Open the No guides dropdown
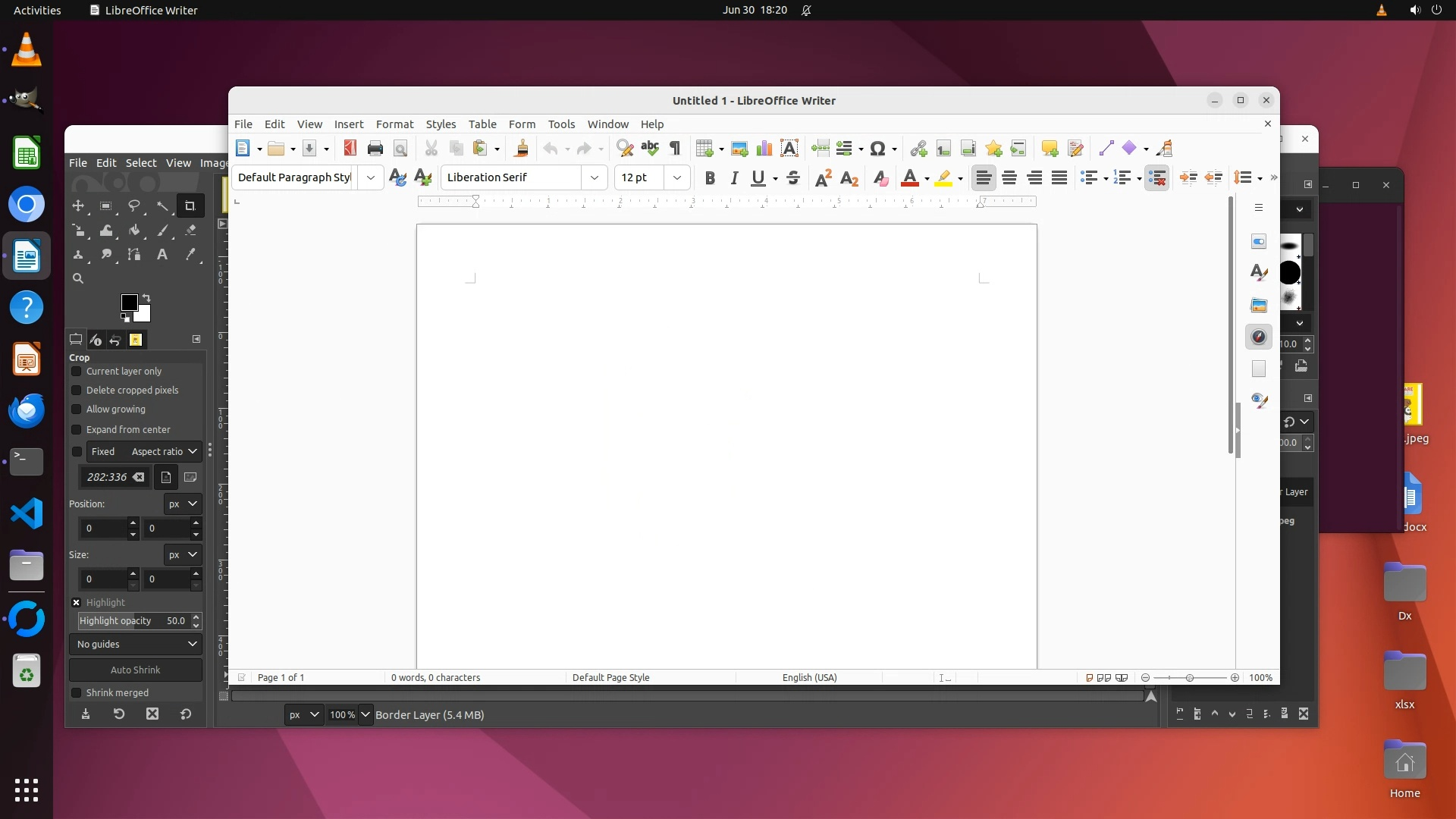This screenshot has width=1456, height=819. 136,645
